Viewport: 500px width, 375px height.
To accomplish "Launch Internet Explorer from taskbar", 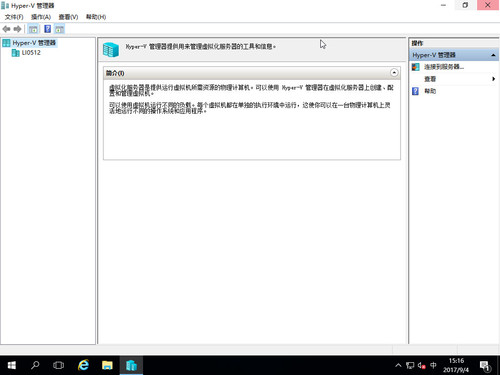I will tap(83, 365).
